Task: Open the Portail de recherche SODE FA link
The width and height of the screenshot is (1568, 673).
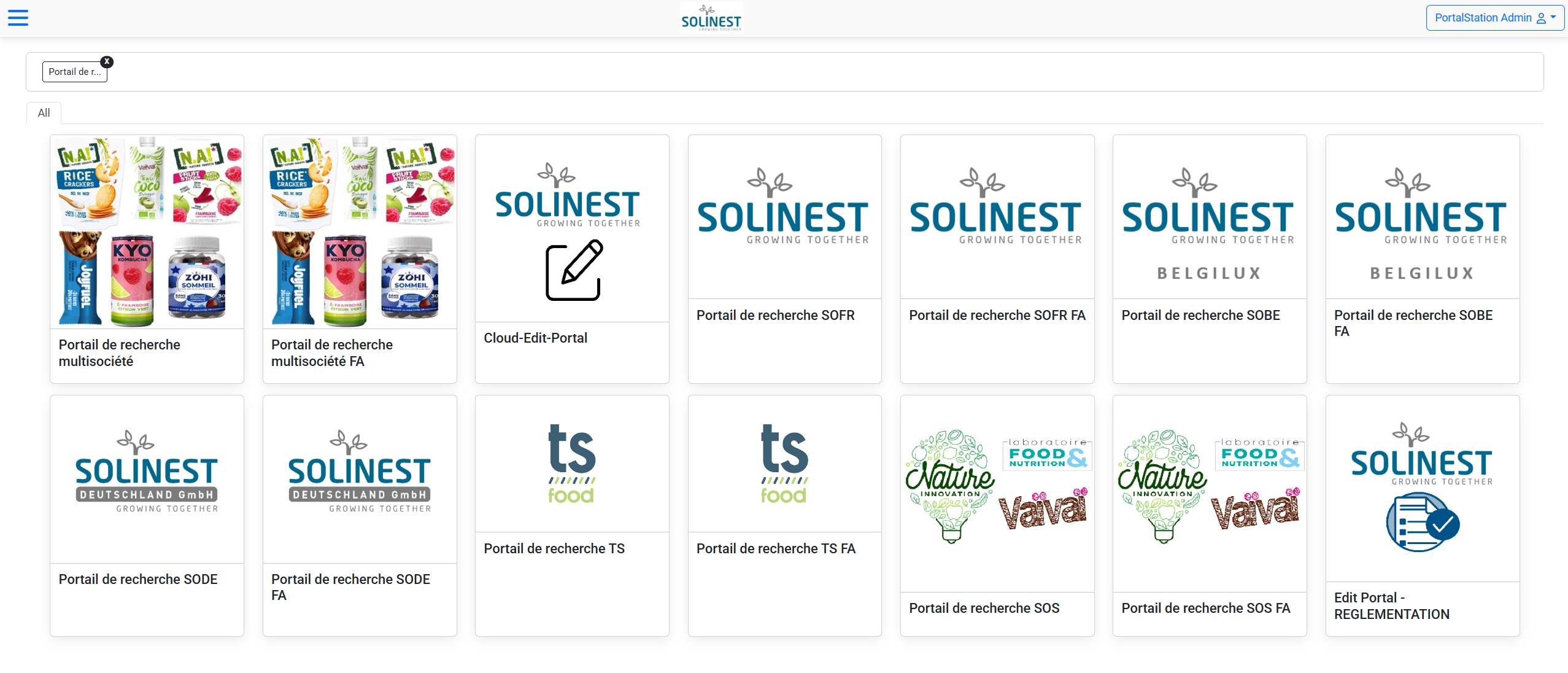Action: point(350,587)
